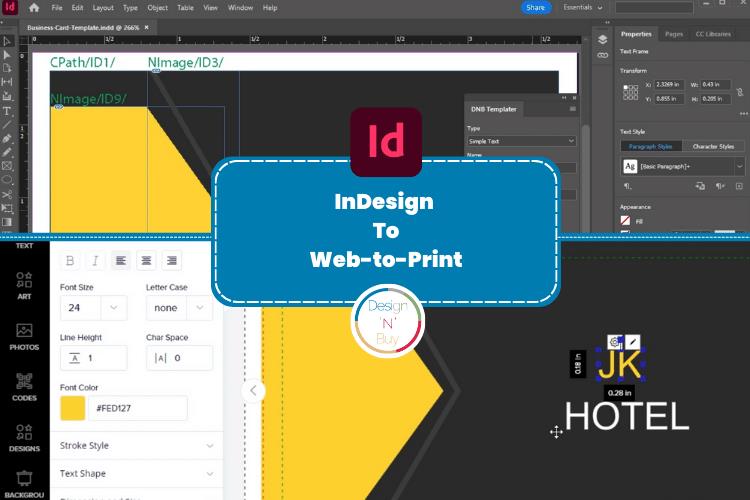Click the Home icon in InDesign
This screenshot has width=750, height=500.
[x=35, y=7]
